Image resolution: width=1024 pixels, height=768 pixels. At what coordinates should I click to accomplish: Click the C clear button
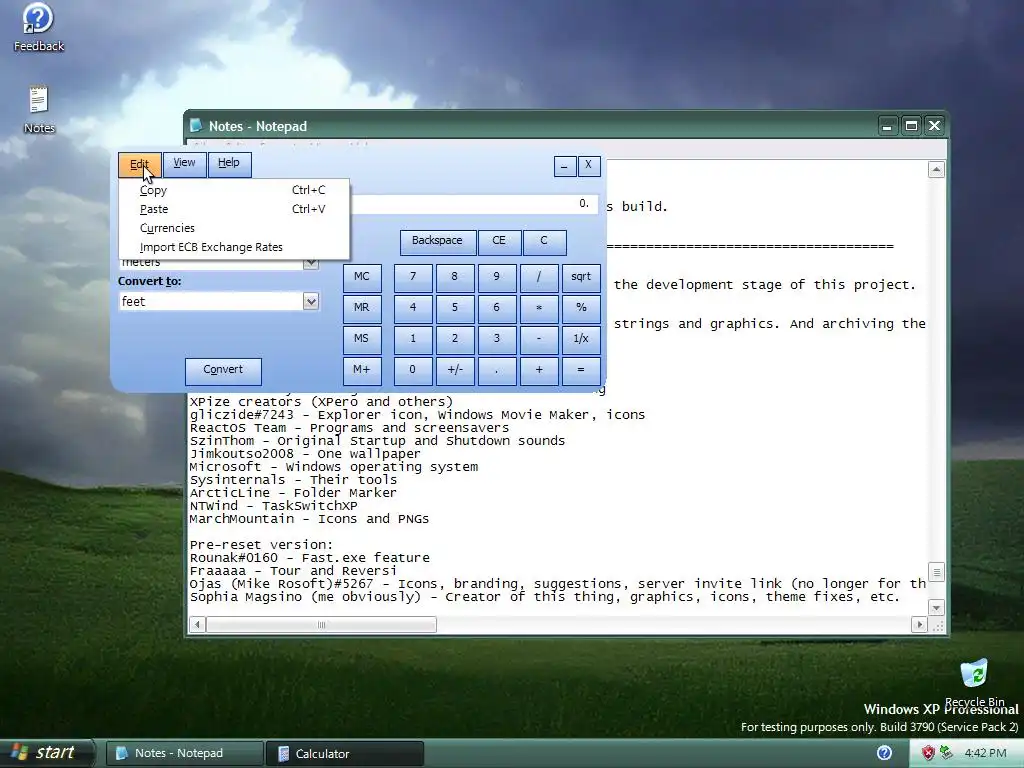coord(543,241)
